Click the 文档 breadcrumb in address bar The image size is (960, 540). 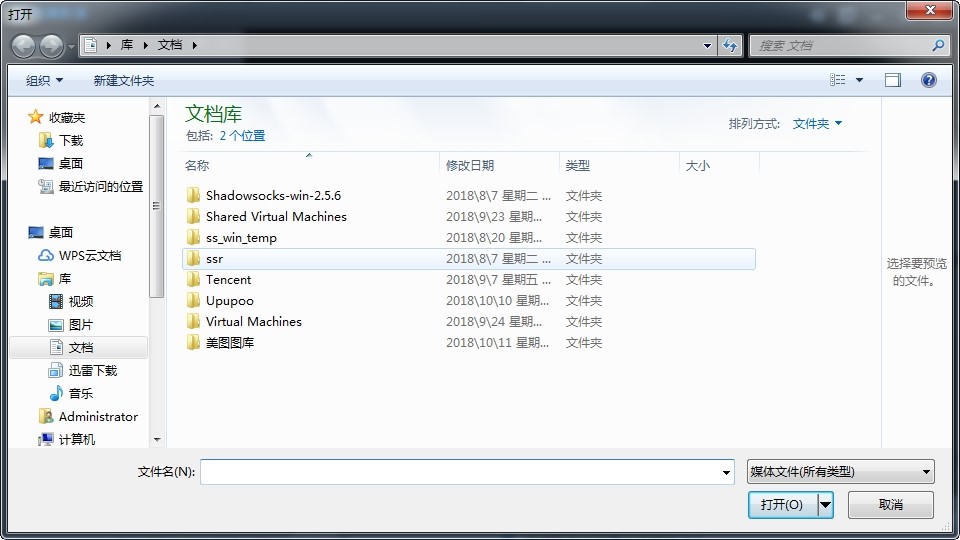[170, 45]
